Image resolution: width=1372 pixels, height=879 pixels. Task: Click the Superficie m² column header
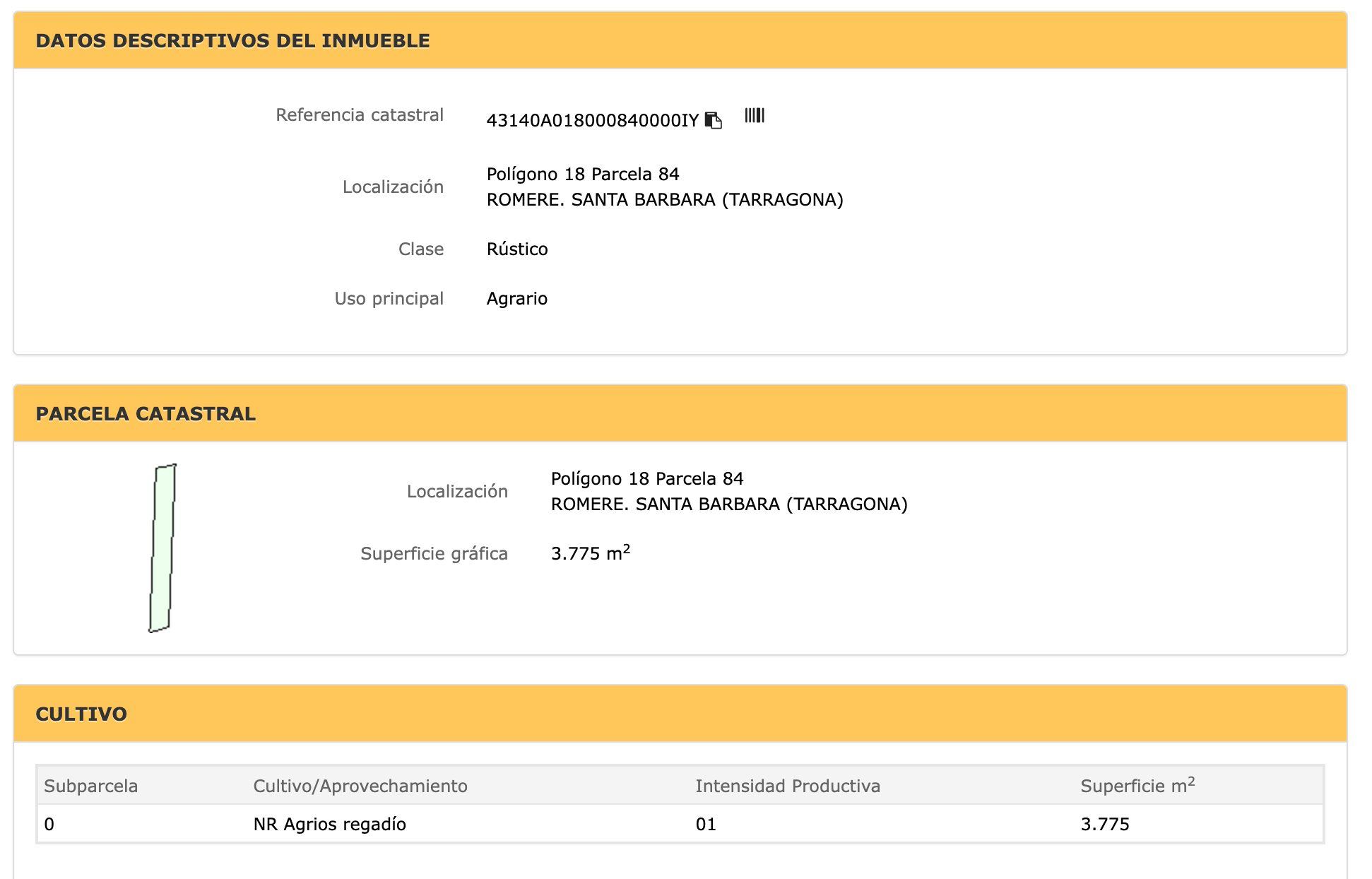coord(1137,786)
